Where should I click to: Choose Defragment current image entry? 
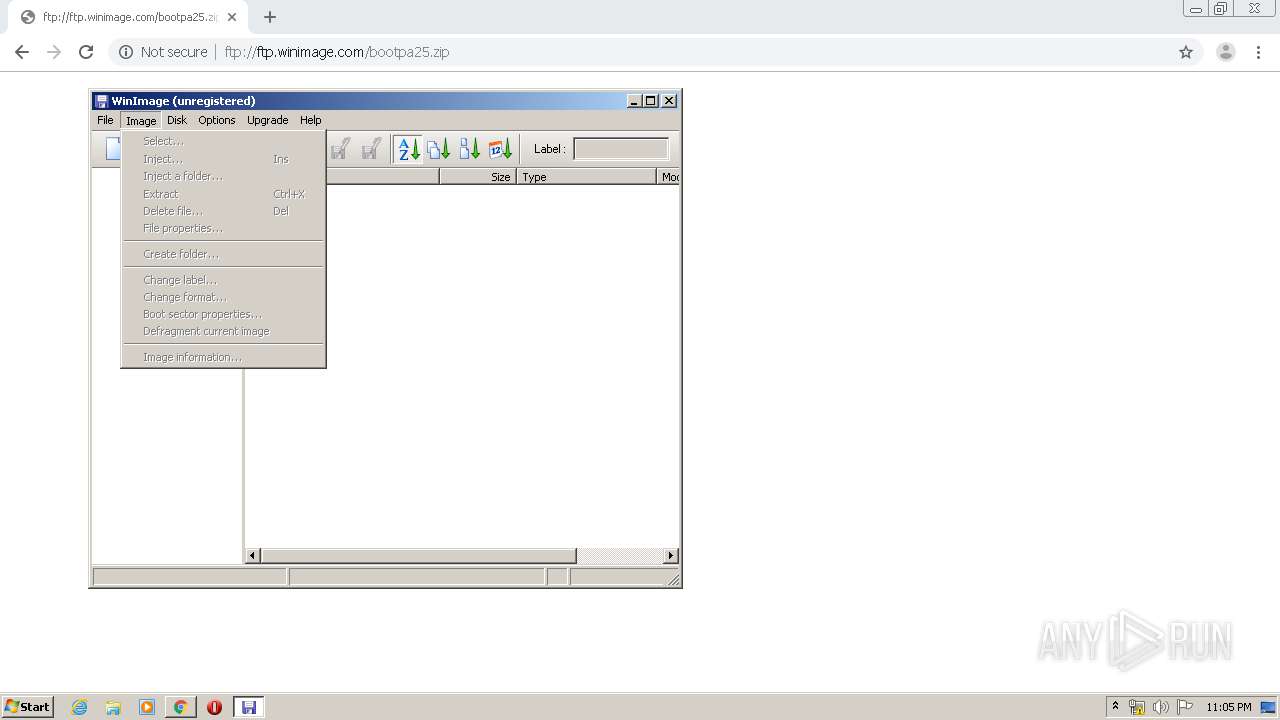[x=223, y=331]
